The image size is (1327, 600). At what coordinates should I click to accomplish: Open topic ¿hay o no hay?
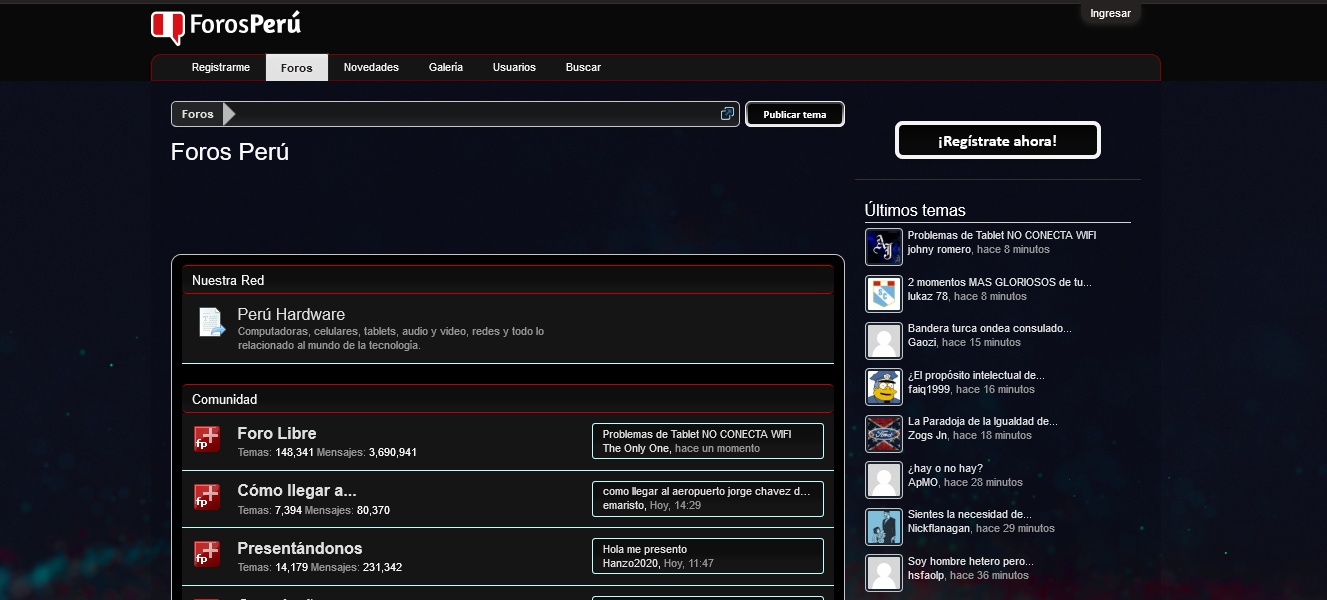[945, 468]
